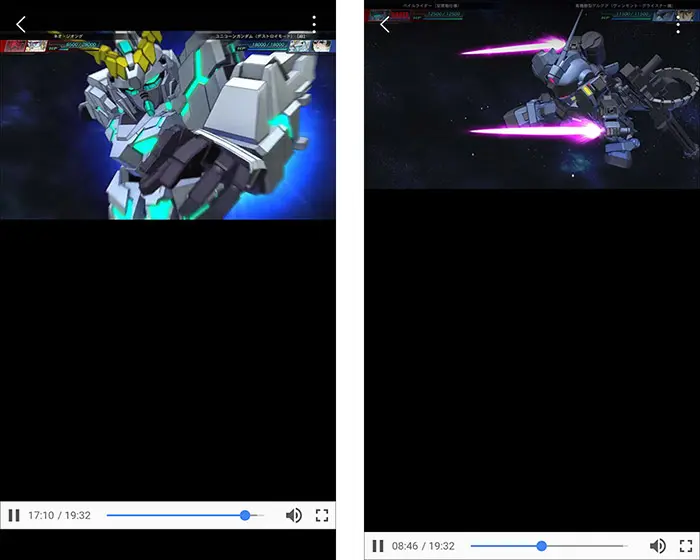
Task: Pause the right video at 08:46
Action: click(378, 546)
